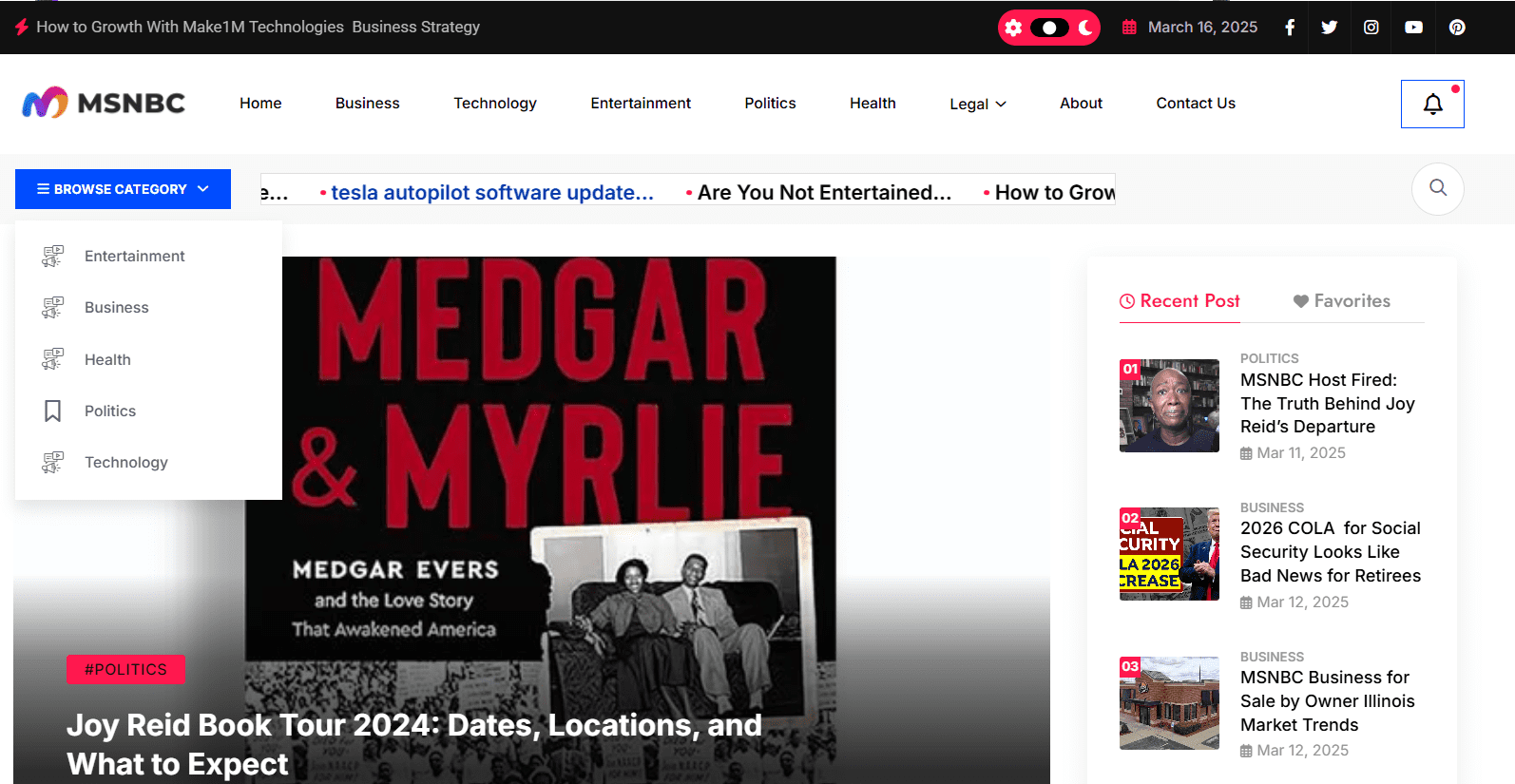Image resolution: width=1515 pixels, height=784 pixels.
Task: Click the MSNBC logo
Action: pos(105,103)
